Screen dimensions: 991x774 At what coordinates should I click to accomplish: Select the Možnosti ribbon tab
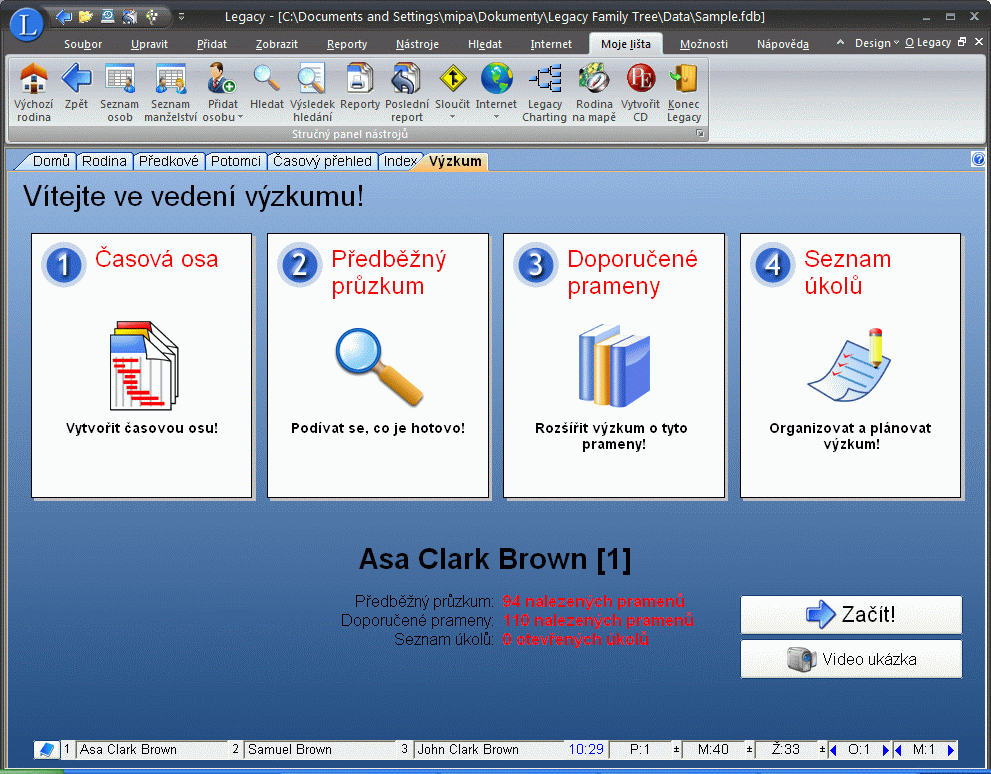(703, 44)
